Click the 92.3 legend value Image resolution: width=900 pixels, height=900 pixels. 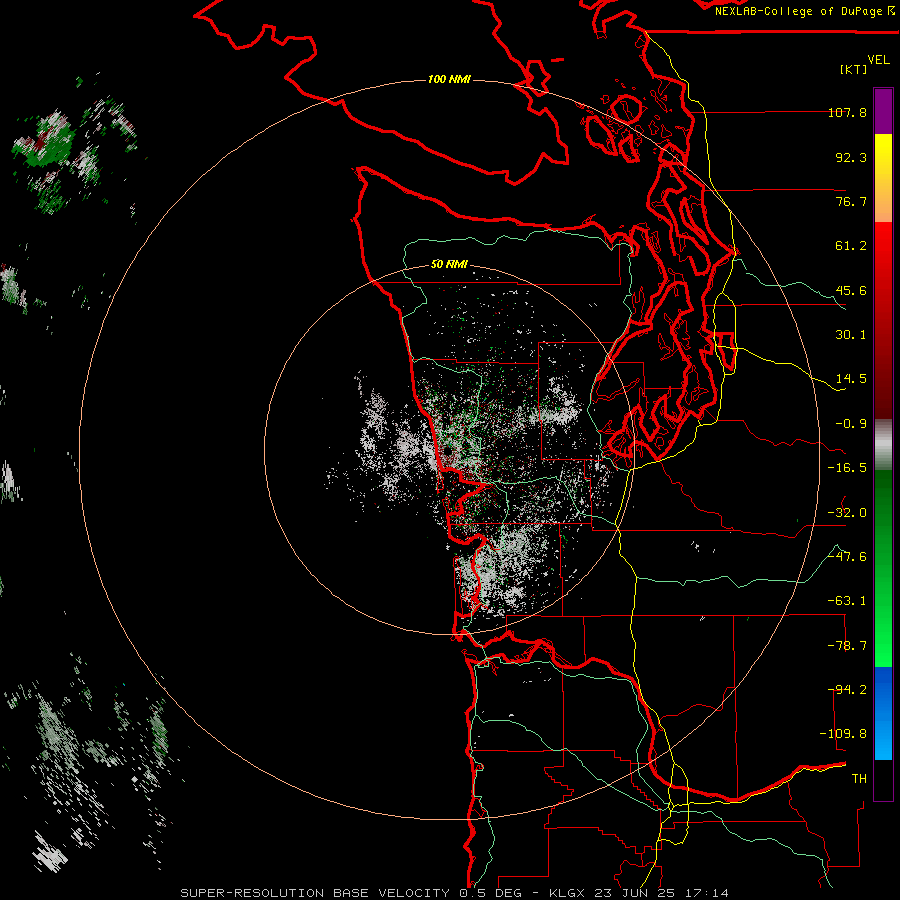tap(851, 157)
